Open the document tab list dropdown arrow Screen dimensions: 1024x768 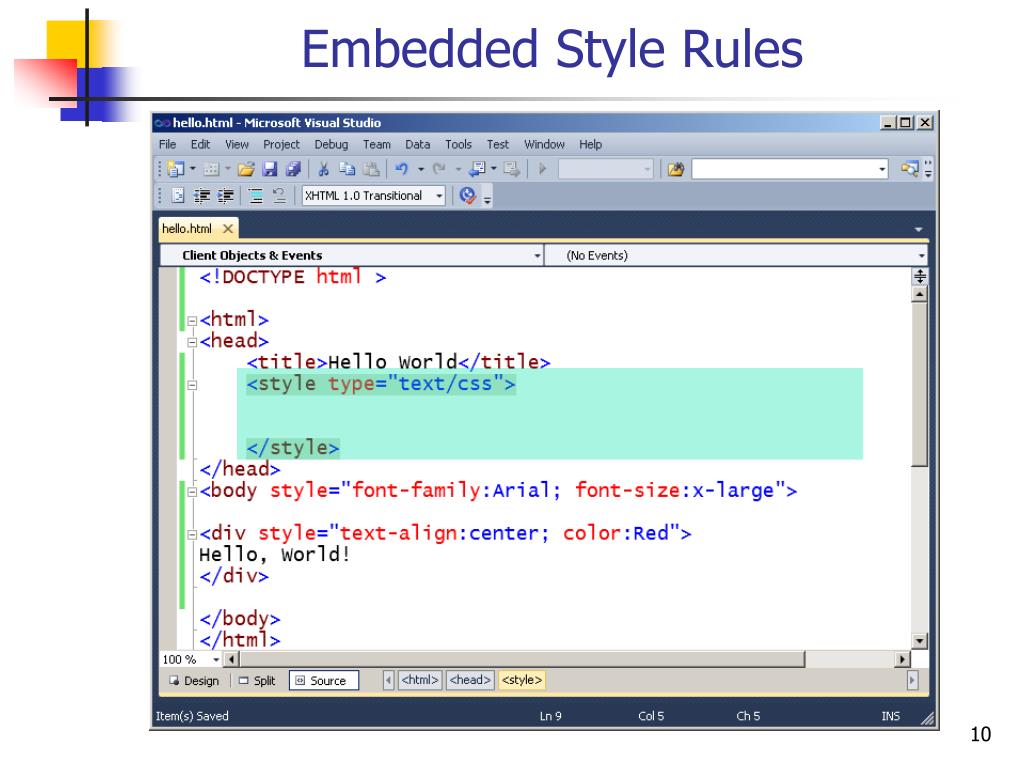918,230
